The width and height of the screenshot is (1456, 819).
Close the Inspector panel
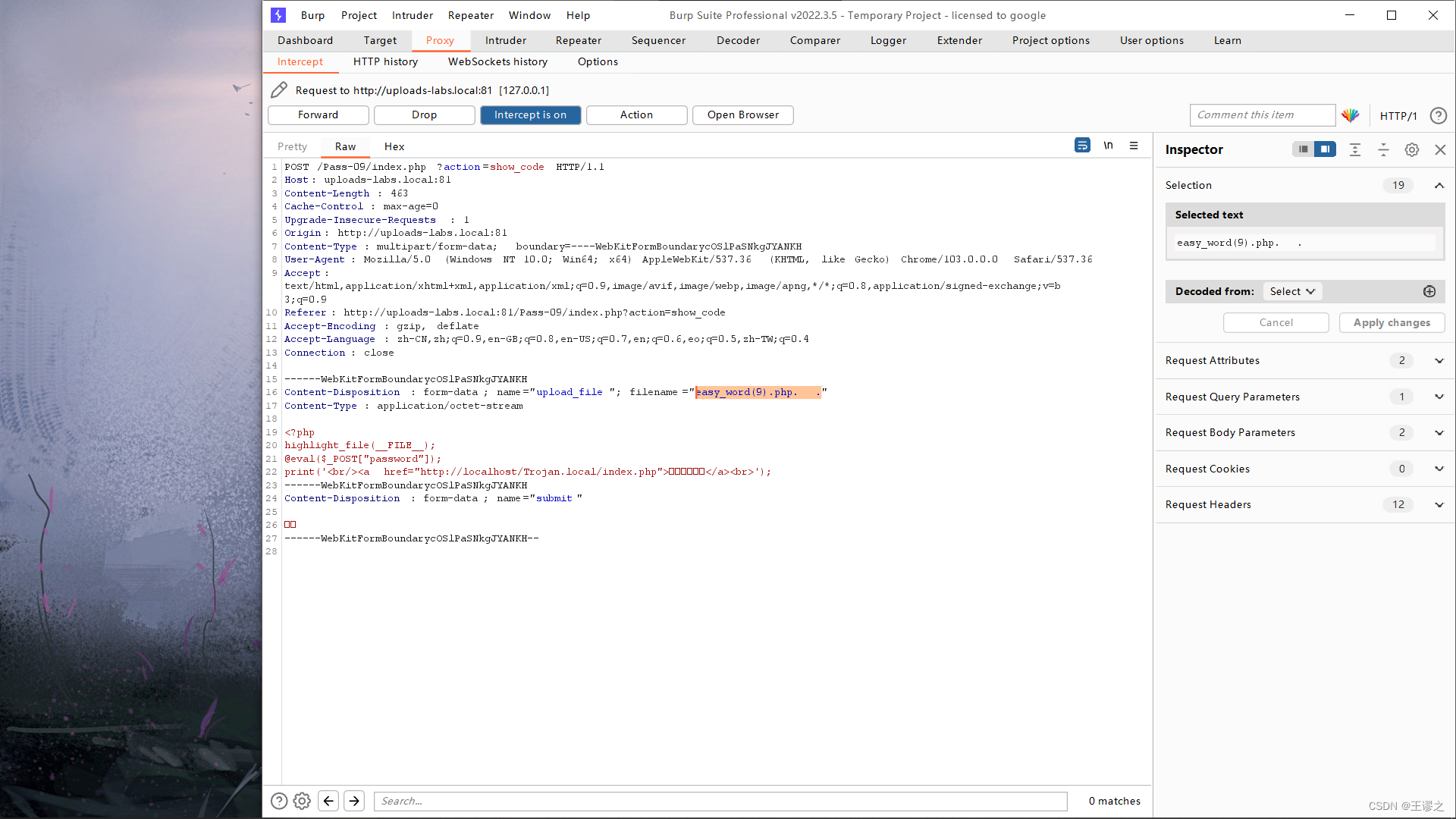pyautogui.click(x=1440, y=149)
